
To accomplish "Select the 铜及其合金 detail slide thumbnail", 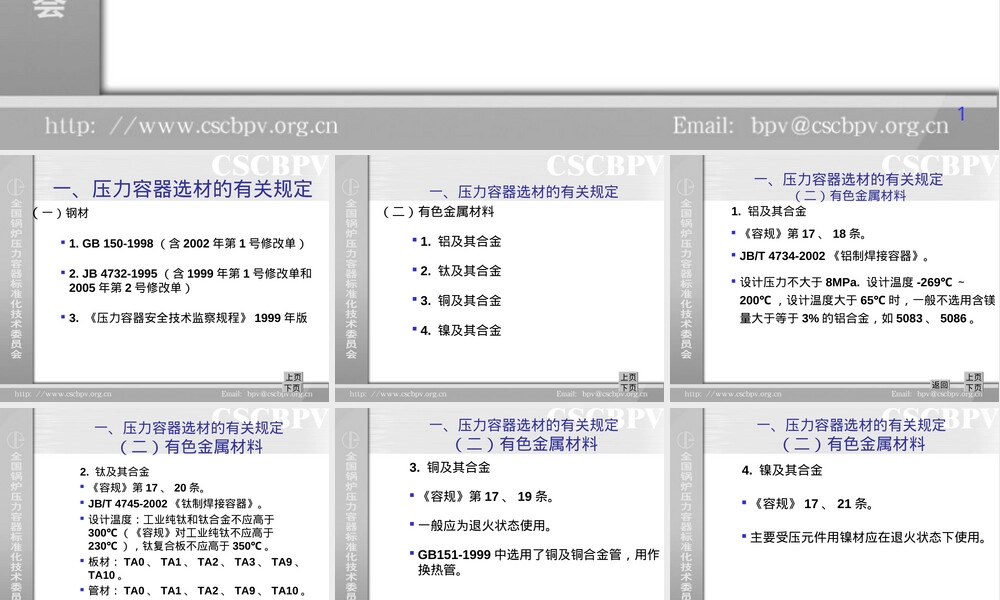I will tap(499, 504).
